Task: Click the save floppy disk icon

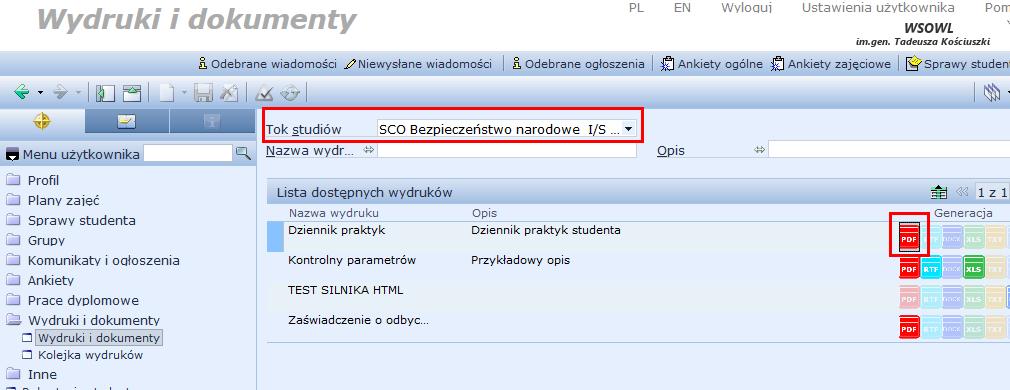Action: pyautogui.click(x=204, y=93)
